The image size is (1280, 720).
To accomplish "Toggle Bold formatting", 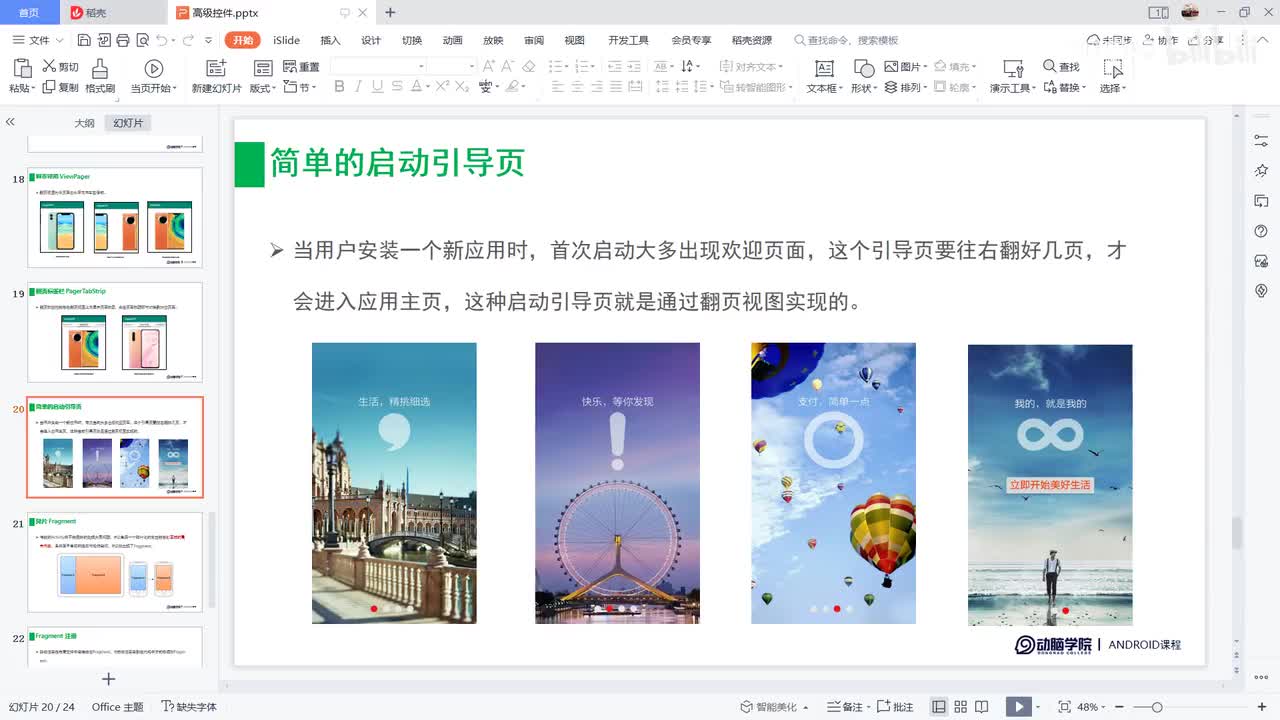I will (x=339, y=87).
